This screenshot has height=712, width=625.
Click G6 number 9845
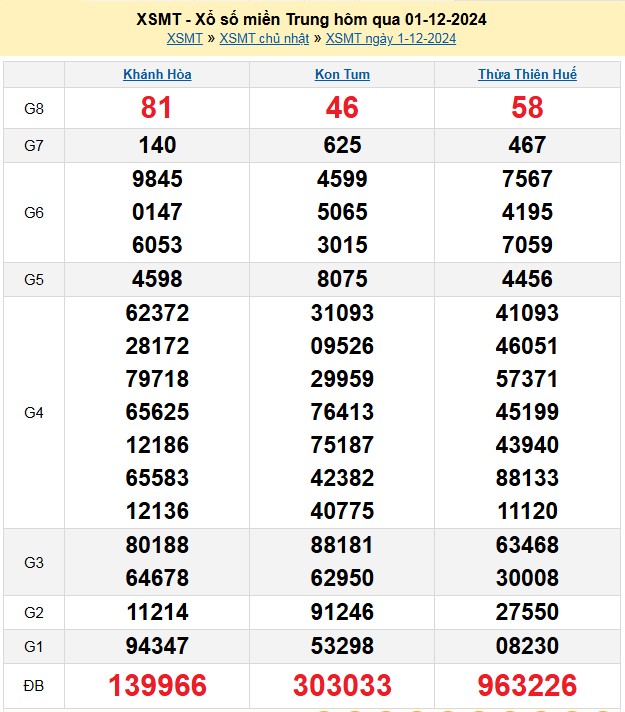157,179
